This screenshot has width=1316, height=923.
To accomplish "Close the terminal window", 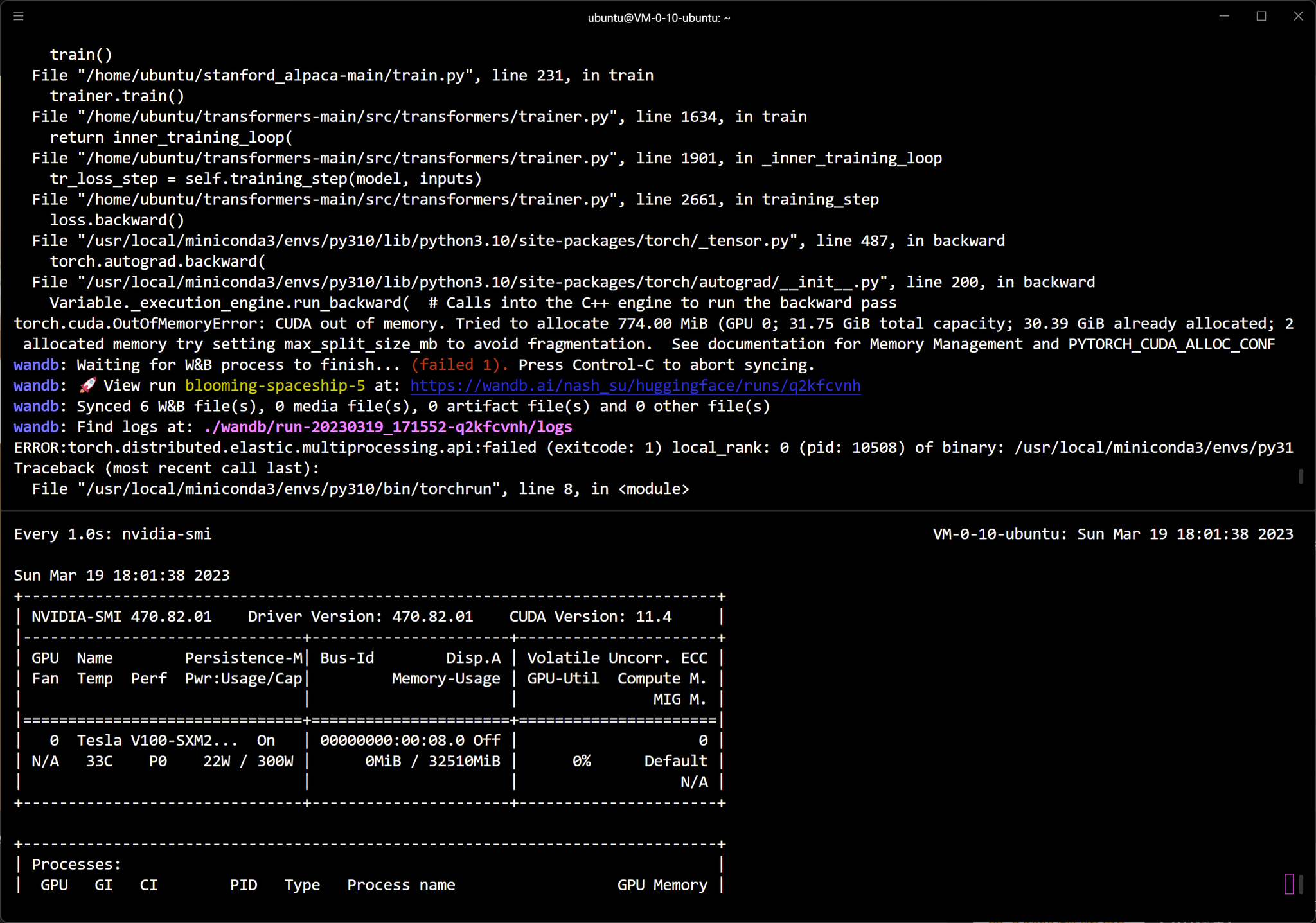I will tap(1298, 16).
